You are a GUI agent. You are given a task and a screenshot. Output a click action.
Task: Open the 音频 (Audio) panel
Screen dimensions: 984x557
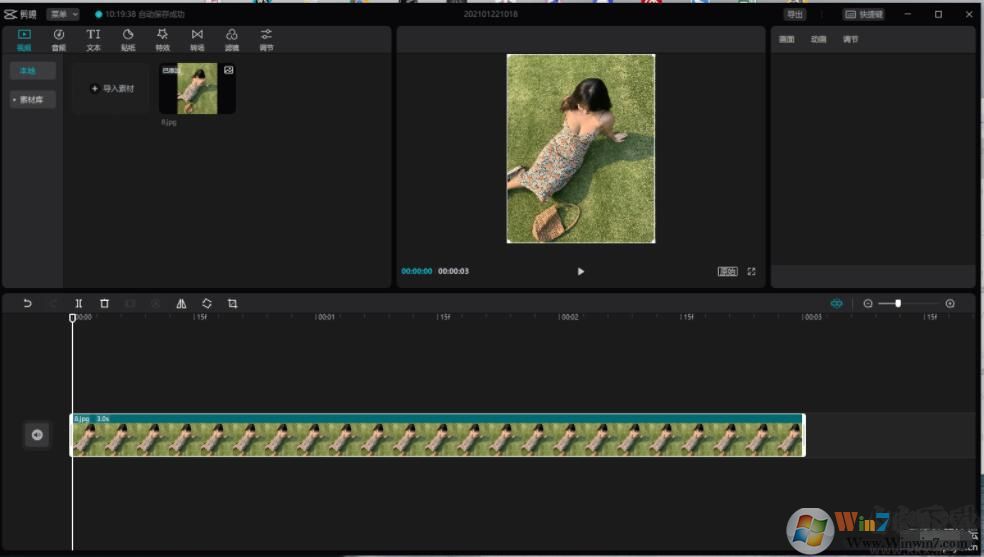coord(58,39)
